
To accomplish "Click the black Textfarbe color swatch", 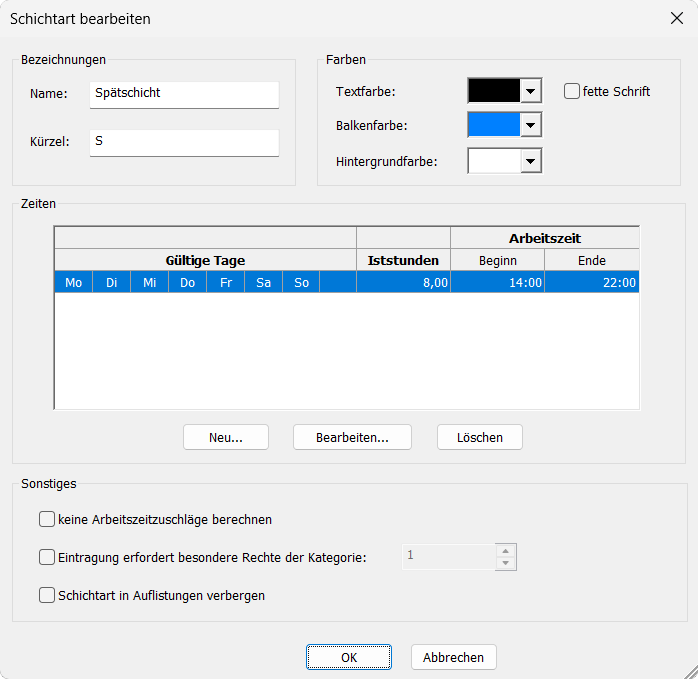I will click(x=494, y=91).
